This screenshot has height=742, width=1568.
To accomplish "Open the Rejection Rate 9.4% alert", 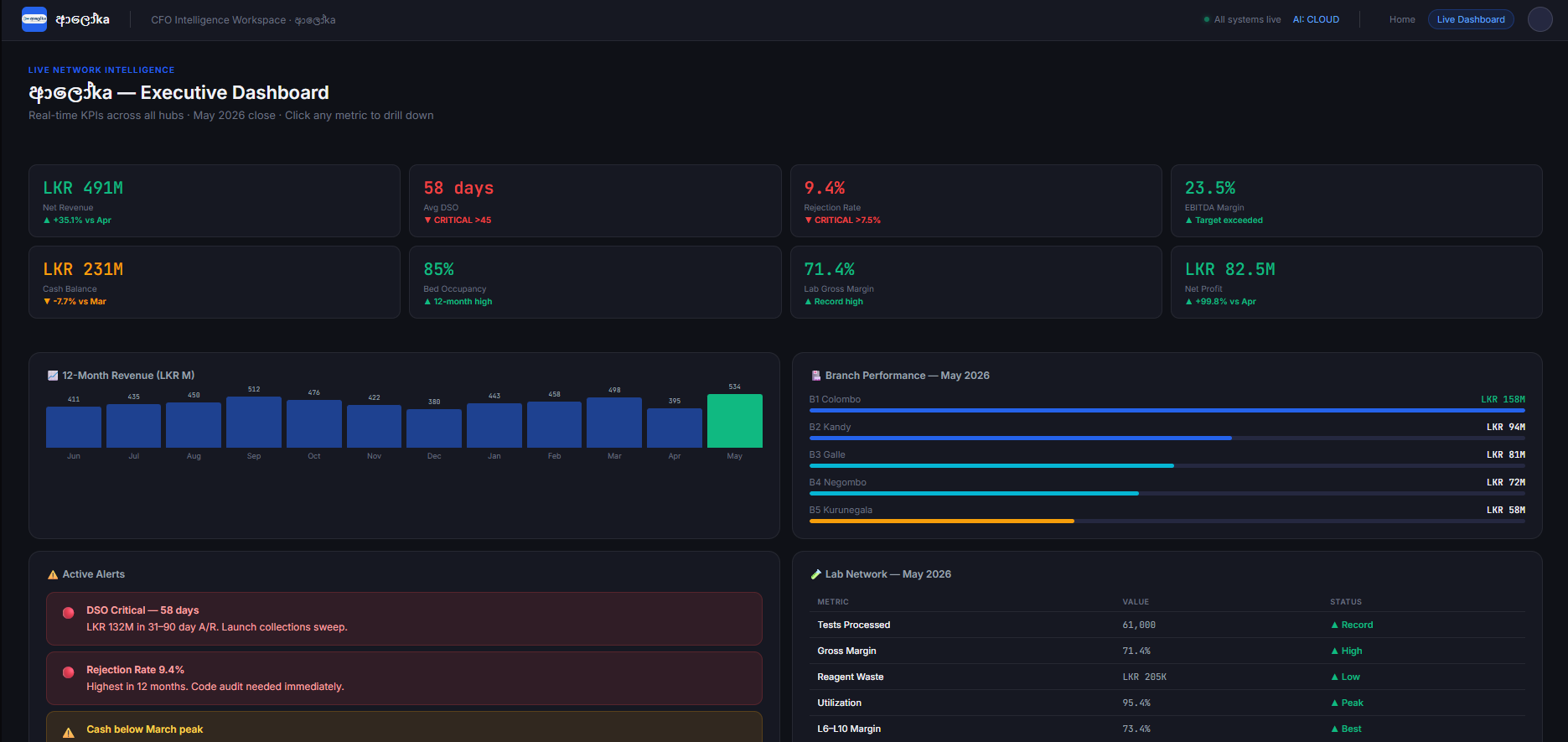I will pyautogui.click(x=404, y=678).
